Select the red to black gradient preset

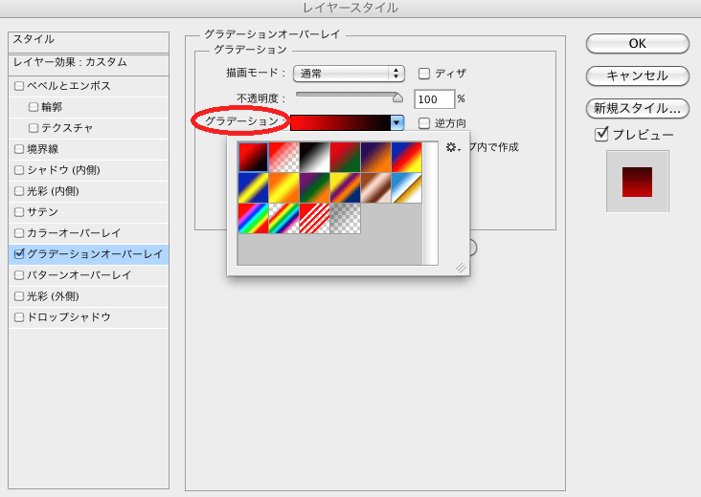click(x=253, y=157)
